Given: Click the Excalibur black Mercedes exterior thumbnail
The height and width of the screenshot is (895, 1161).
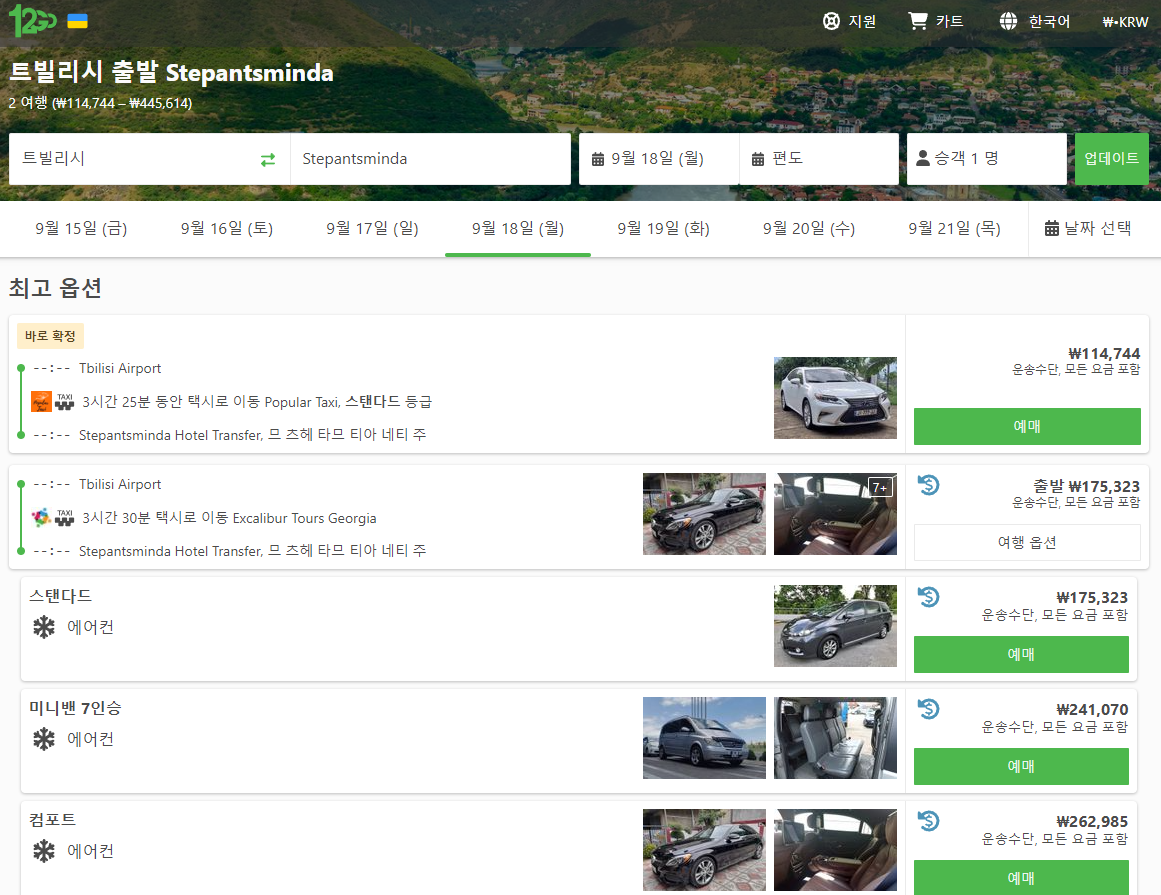Looking at the screenshot, I should click(x=704, y=514).
